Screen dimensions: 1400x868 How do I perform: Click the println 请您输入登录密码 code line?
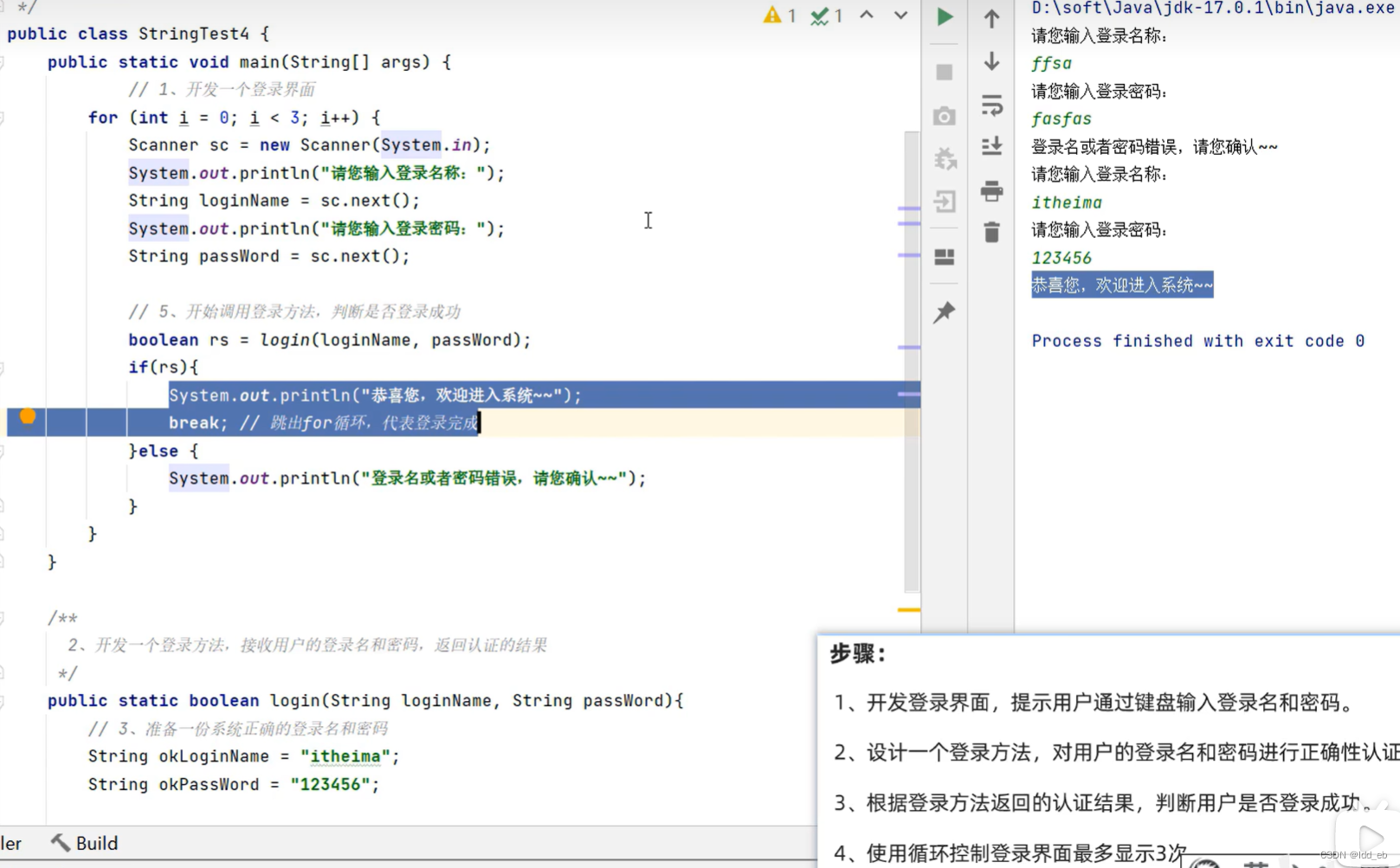316,228
